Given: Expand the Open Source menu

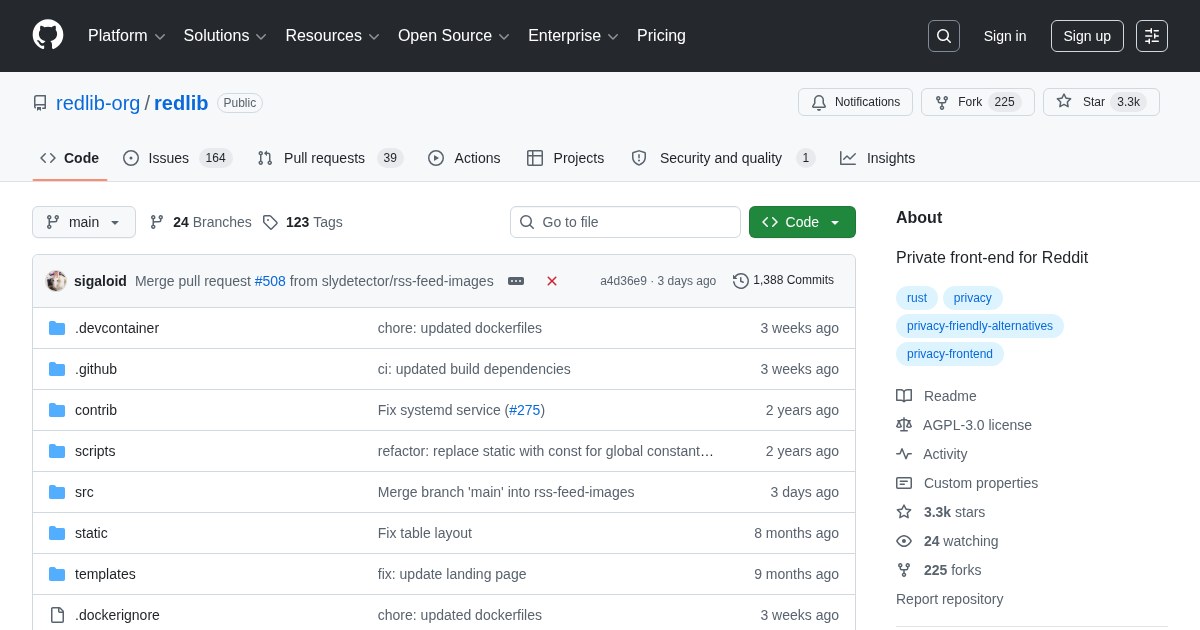Looking at the screenshot, I should coord(454,36).
